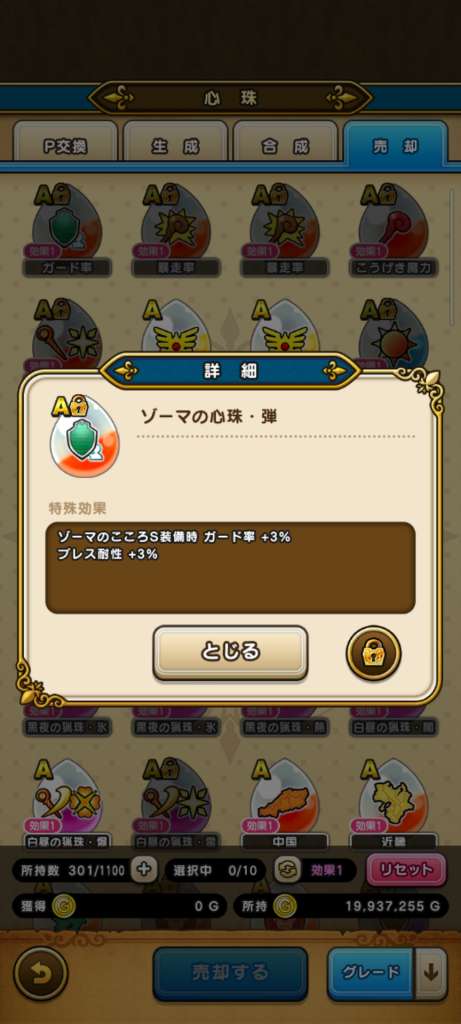This screenshot has width=461, height=1024.
Task: Switch to the P交換 tab
Action: [65, 146]
